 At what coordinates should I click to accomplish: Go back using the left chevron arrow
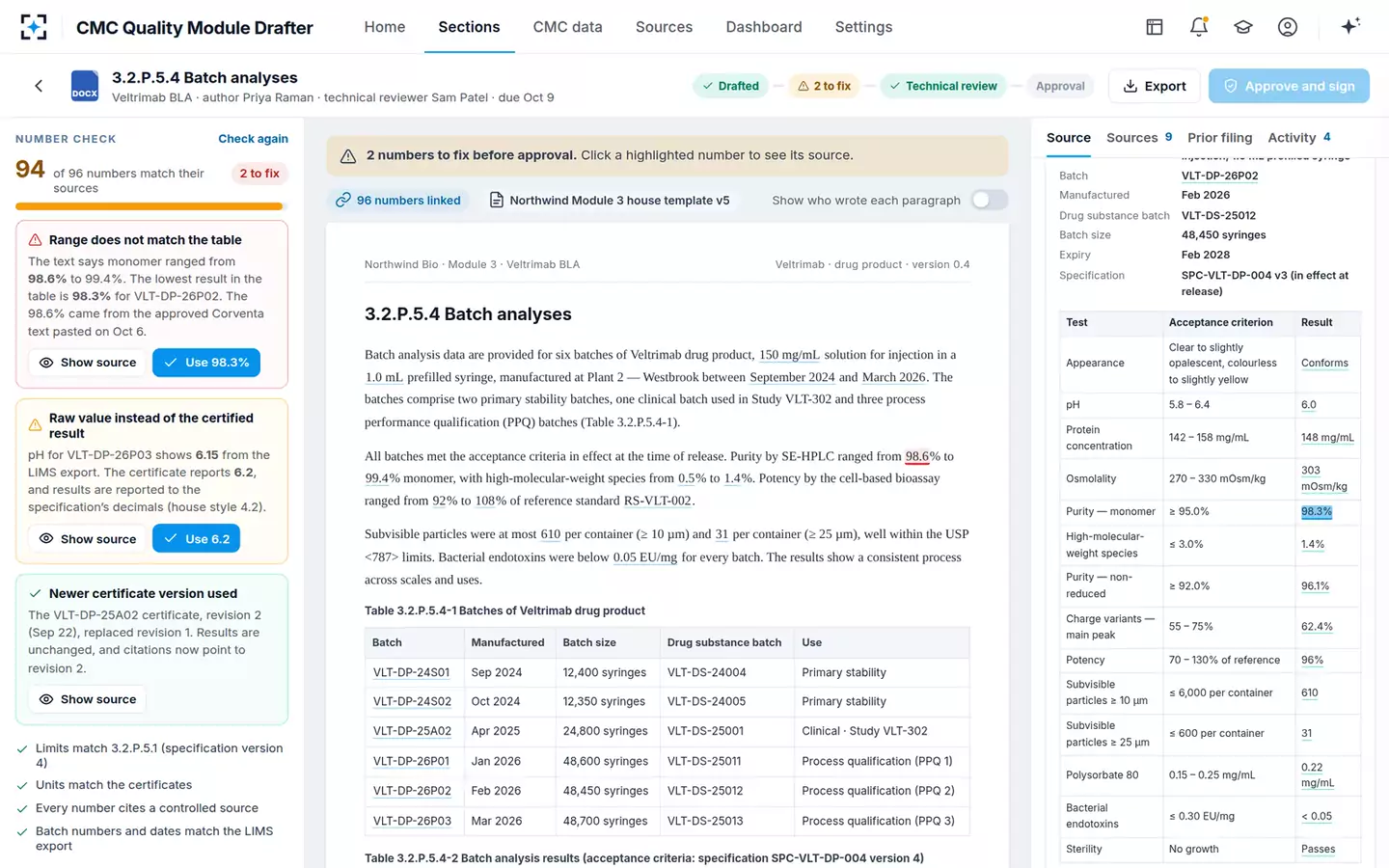39,86
